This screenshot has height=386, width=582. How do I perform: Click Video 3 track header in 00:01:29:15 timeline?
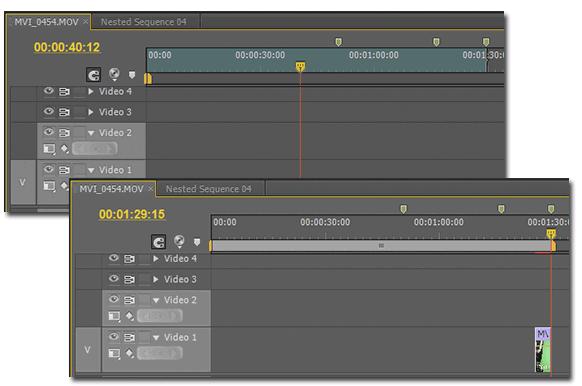(x=156, y=279)
